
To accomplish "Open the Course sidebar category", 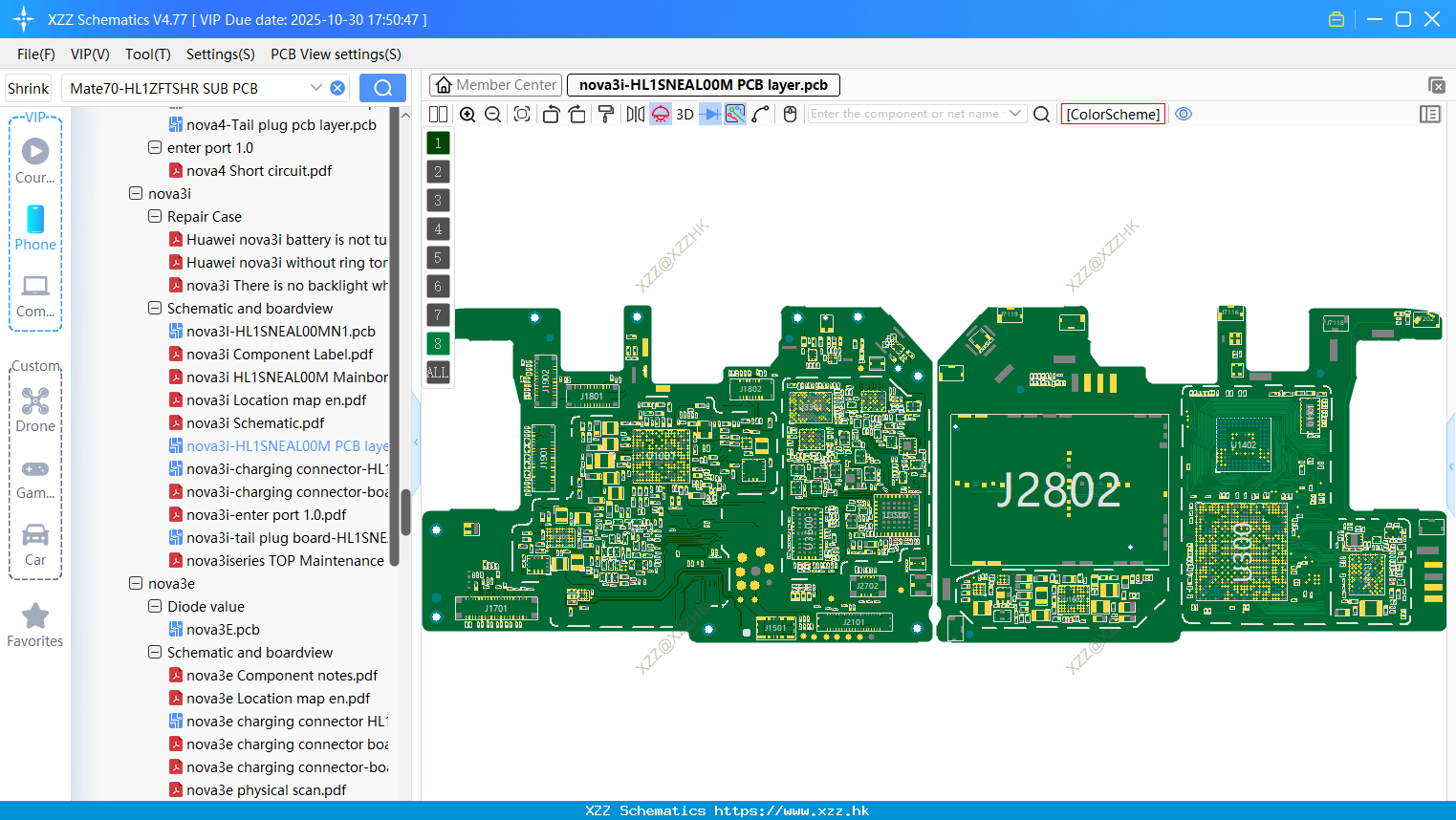I will click(35, 162).
